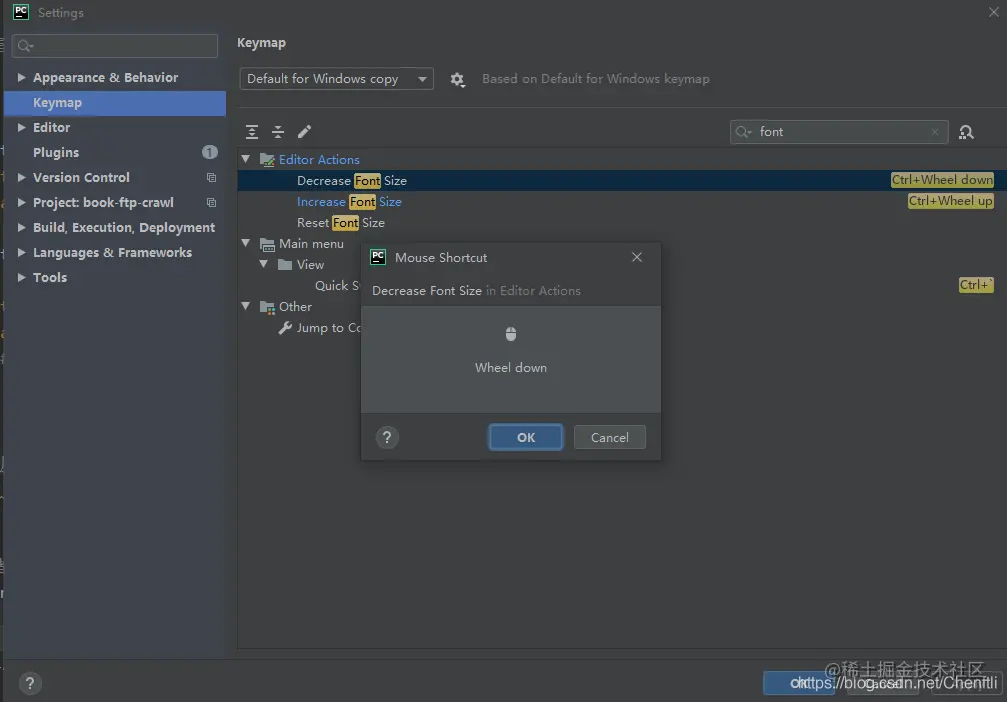Expand Build, Execution, Deployment section
Image resolution: width=1007 pixels, height=702 pixels.
[21, 227]
